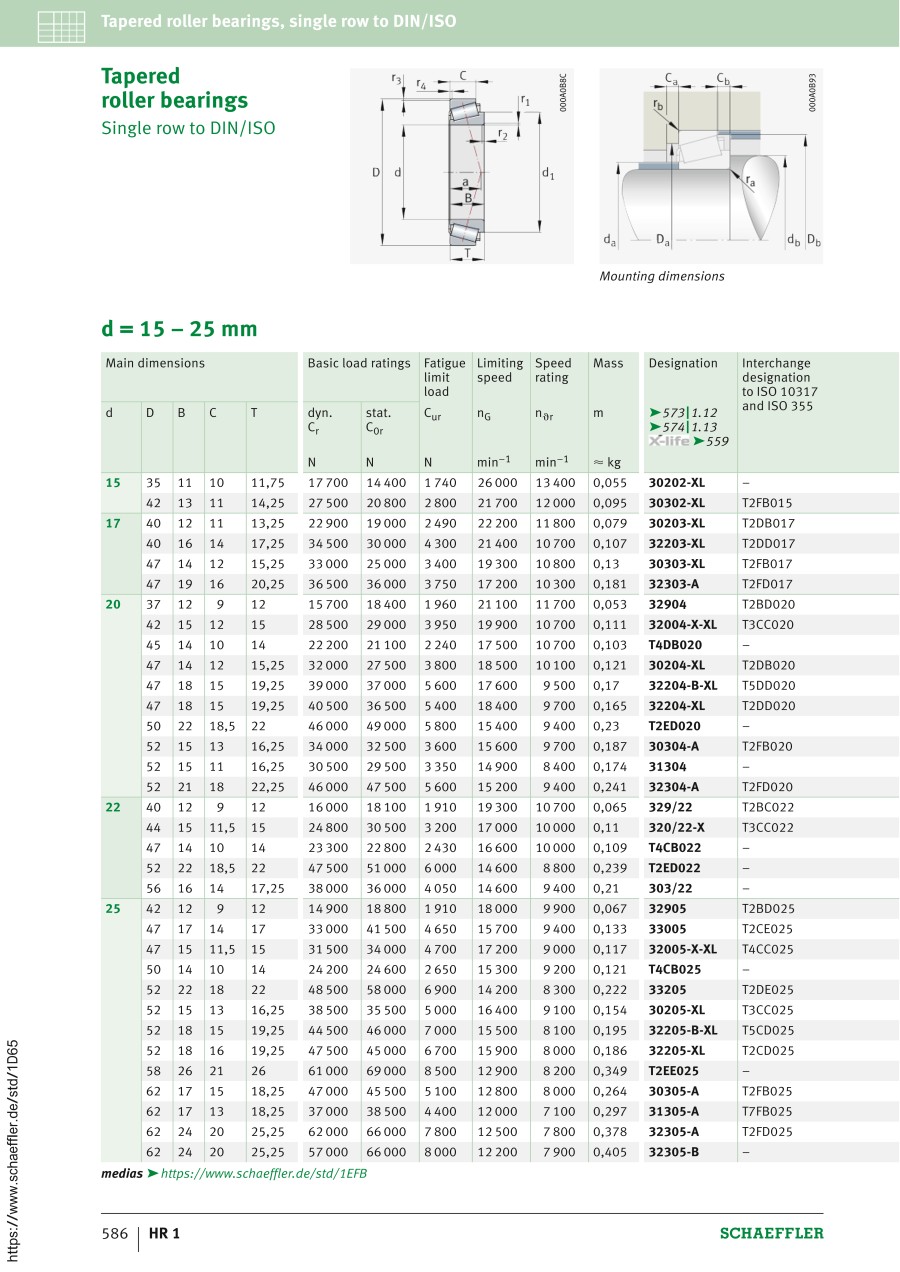Select designation 32004-X-XL
This screenshot has height=1272, width=900.
coord(683,625)
